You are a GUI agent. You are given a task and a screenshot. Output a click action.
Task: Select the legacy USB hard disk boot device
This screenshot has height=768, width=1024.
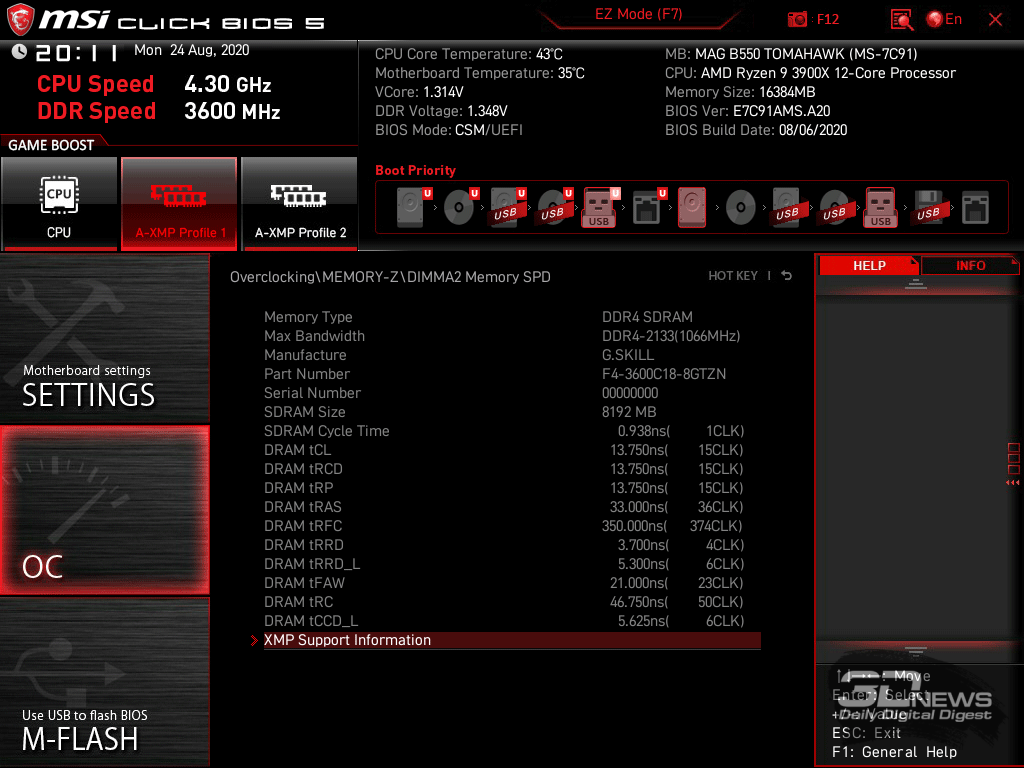pyautogui.click(x=787, y=208)
